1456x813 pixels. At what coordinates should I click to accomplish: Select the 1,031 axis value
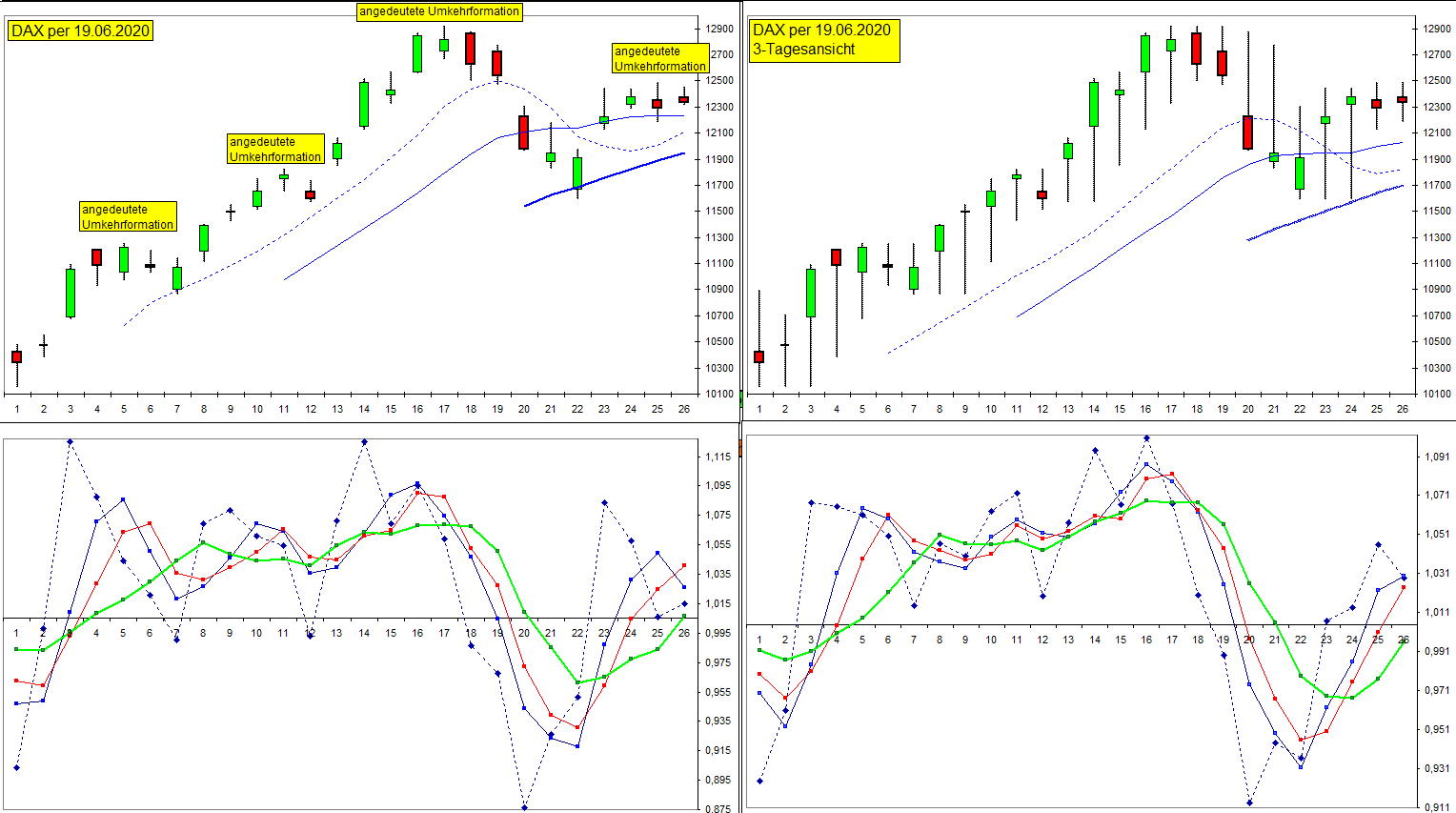(x=1437, y=574)
